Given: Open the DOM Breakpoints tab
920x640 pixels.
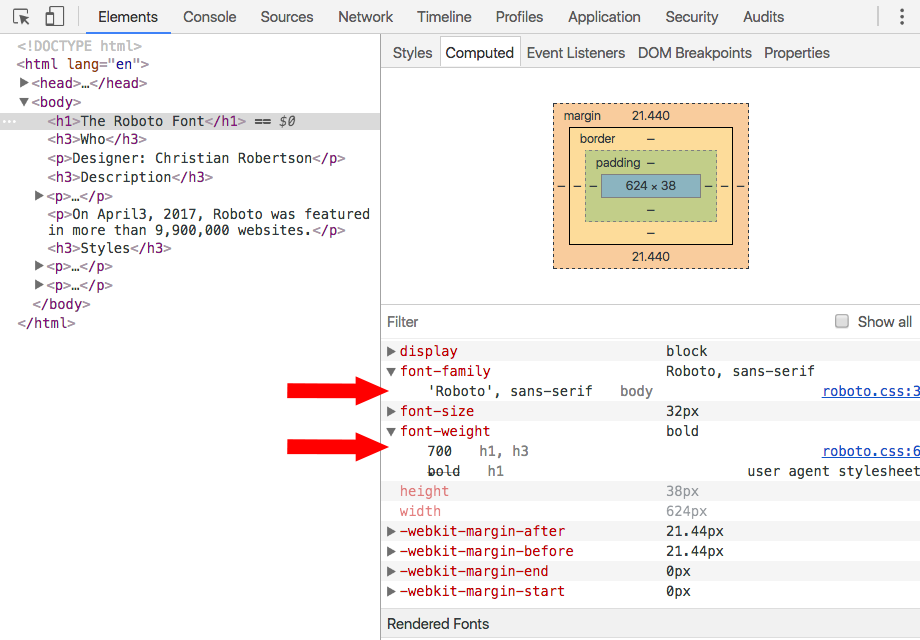Looking at the screenshot, I should 695,53.
